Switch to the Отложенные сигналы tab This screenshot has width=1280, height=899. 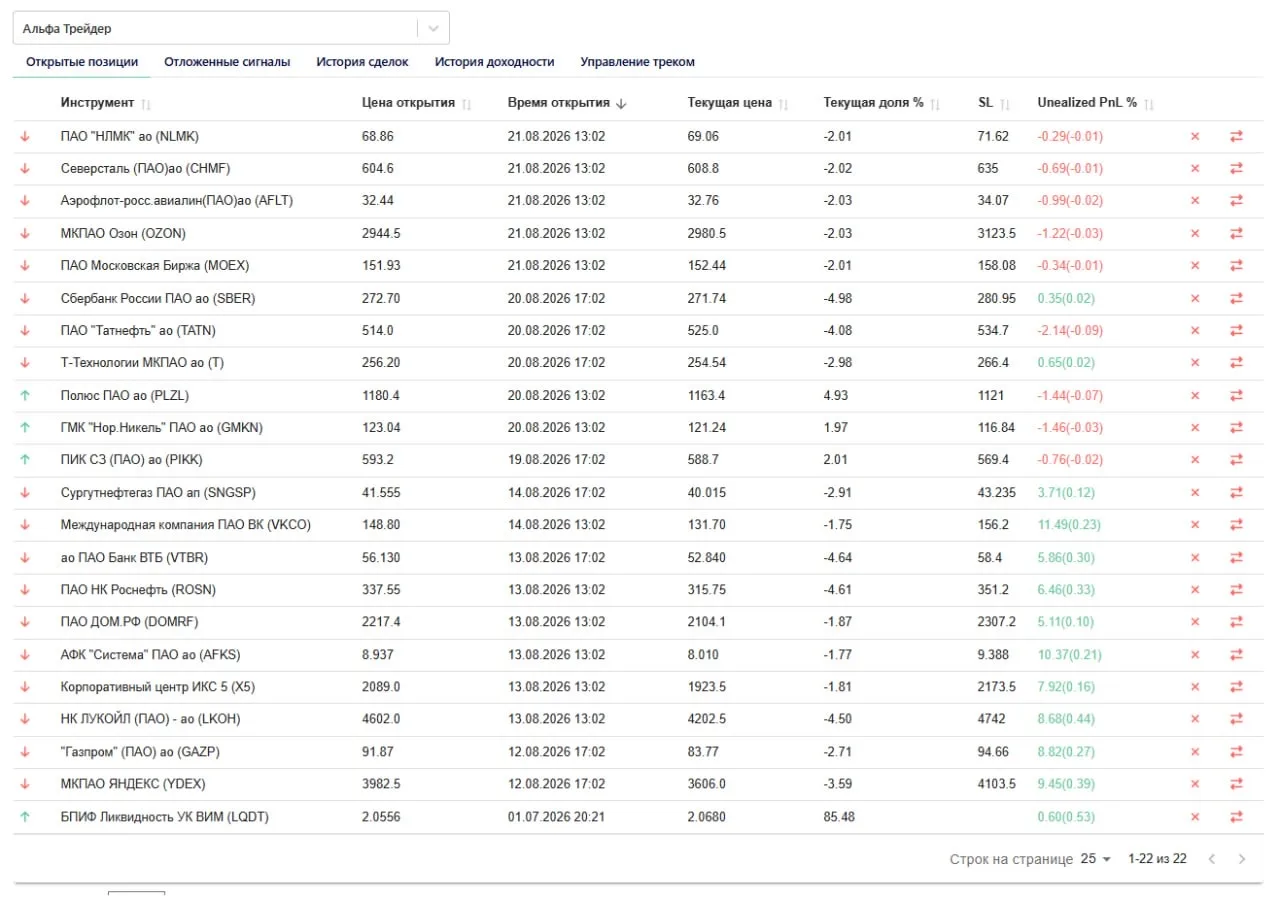tap(227, 62)
